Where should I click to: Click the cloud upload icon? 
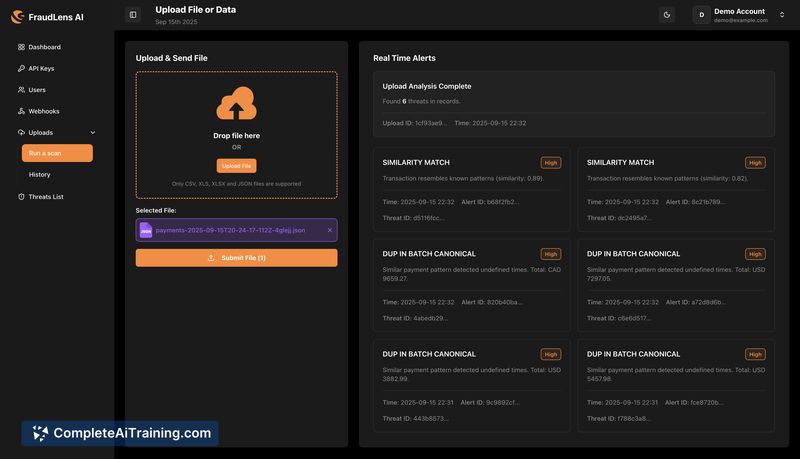point(236,105)
